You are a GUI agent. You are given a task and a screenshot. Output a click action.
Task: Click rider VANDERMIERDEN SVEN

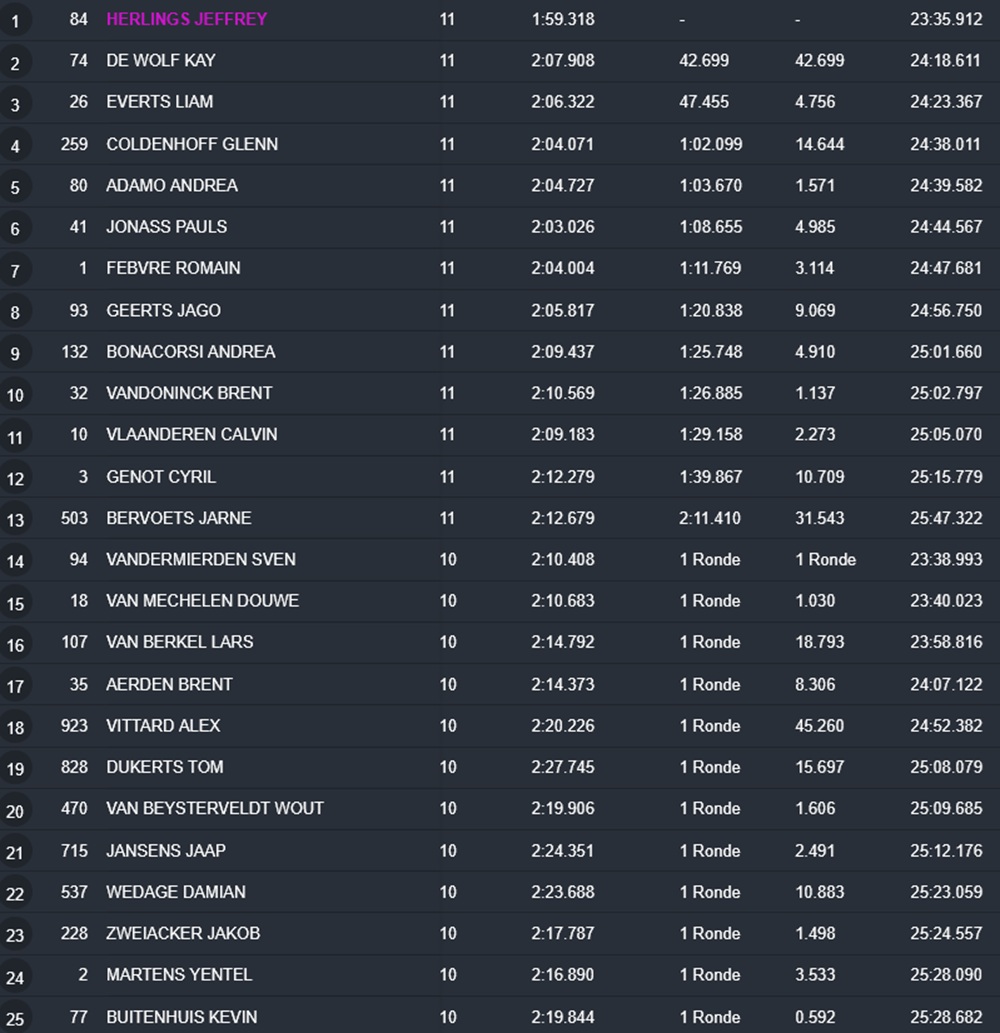click(201, 559)
